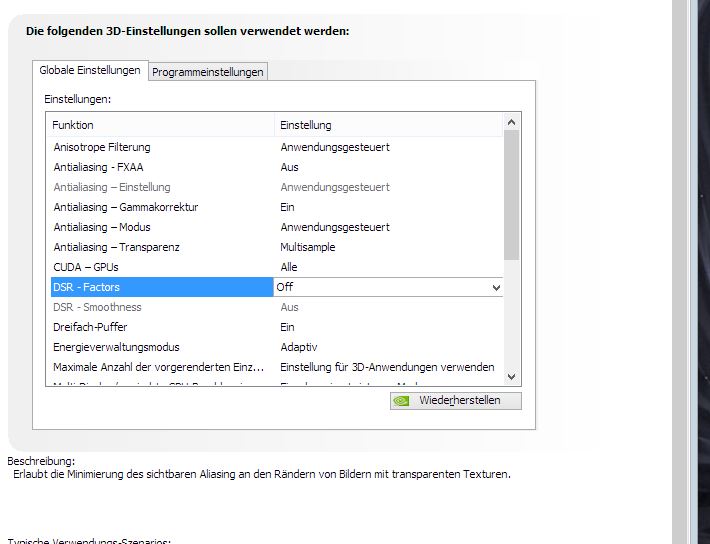Viewport: 710px width, 544px height.
Task: Click the settings list scrollbar thumb
Action: (512, 195)
